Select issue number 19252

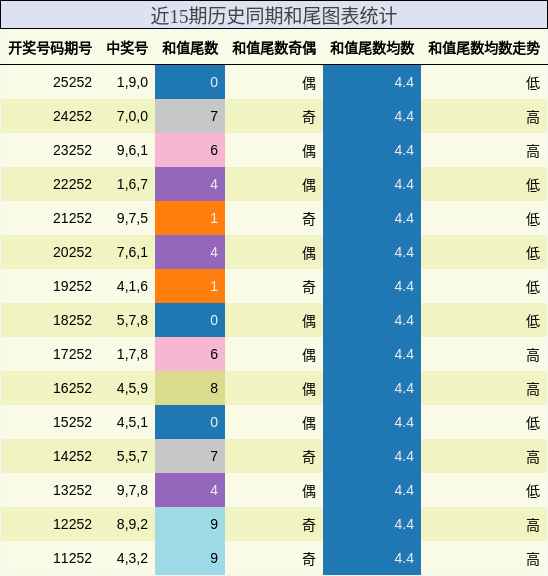click(x=72, y=286)
